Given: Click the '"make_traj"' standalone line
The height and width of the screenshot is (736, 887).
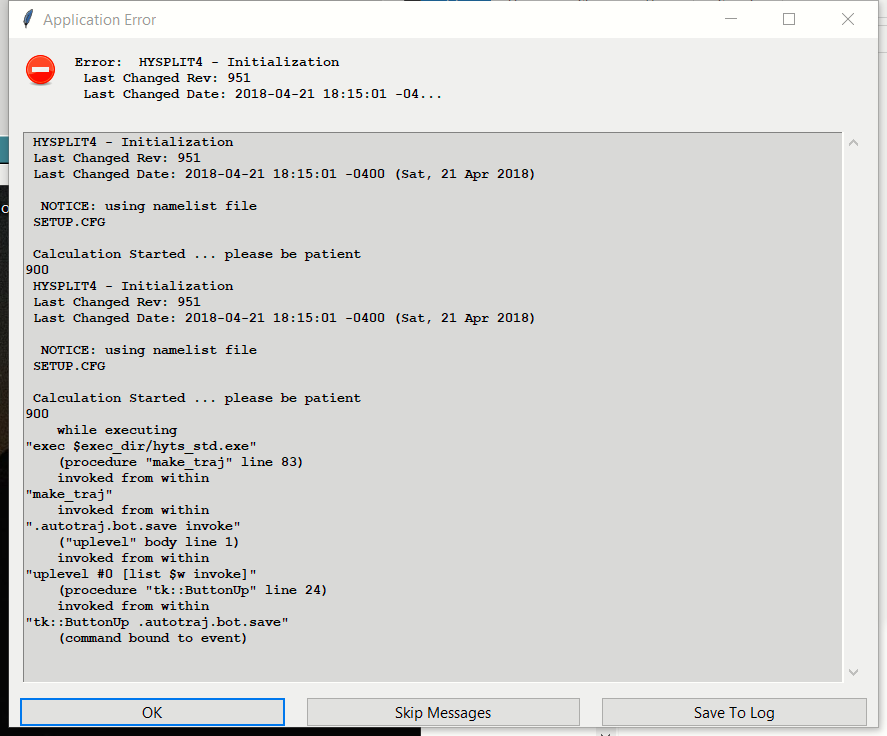Looking at the screenshot, I should pyautogui.click(x=69, y=494).
